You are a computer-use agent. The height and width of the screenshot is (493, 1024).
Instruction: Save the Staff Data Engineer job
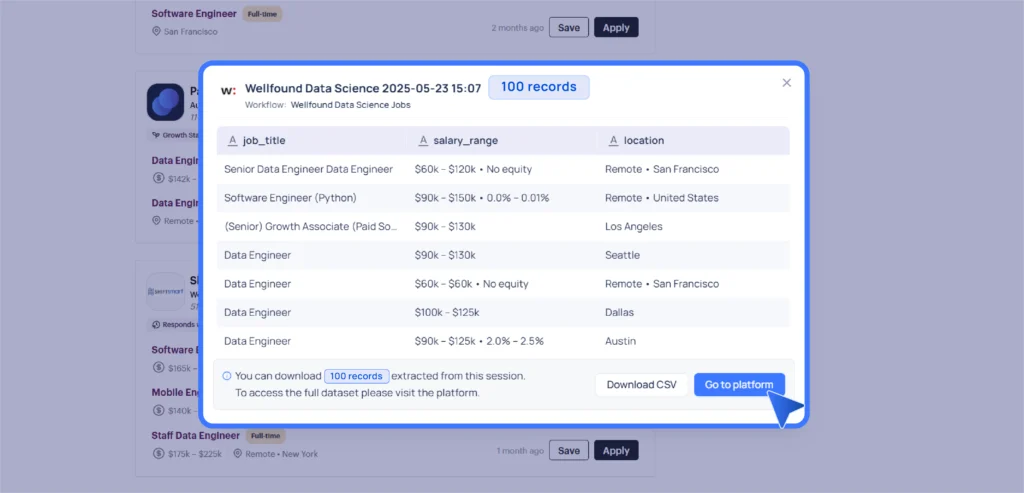tap(569, 451)
